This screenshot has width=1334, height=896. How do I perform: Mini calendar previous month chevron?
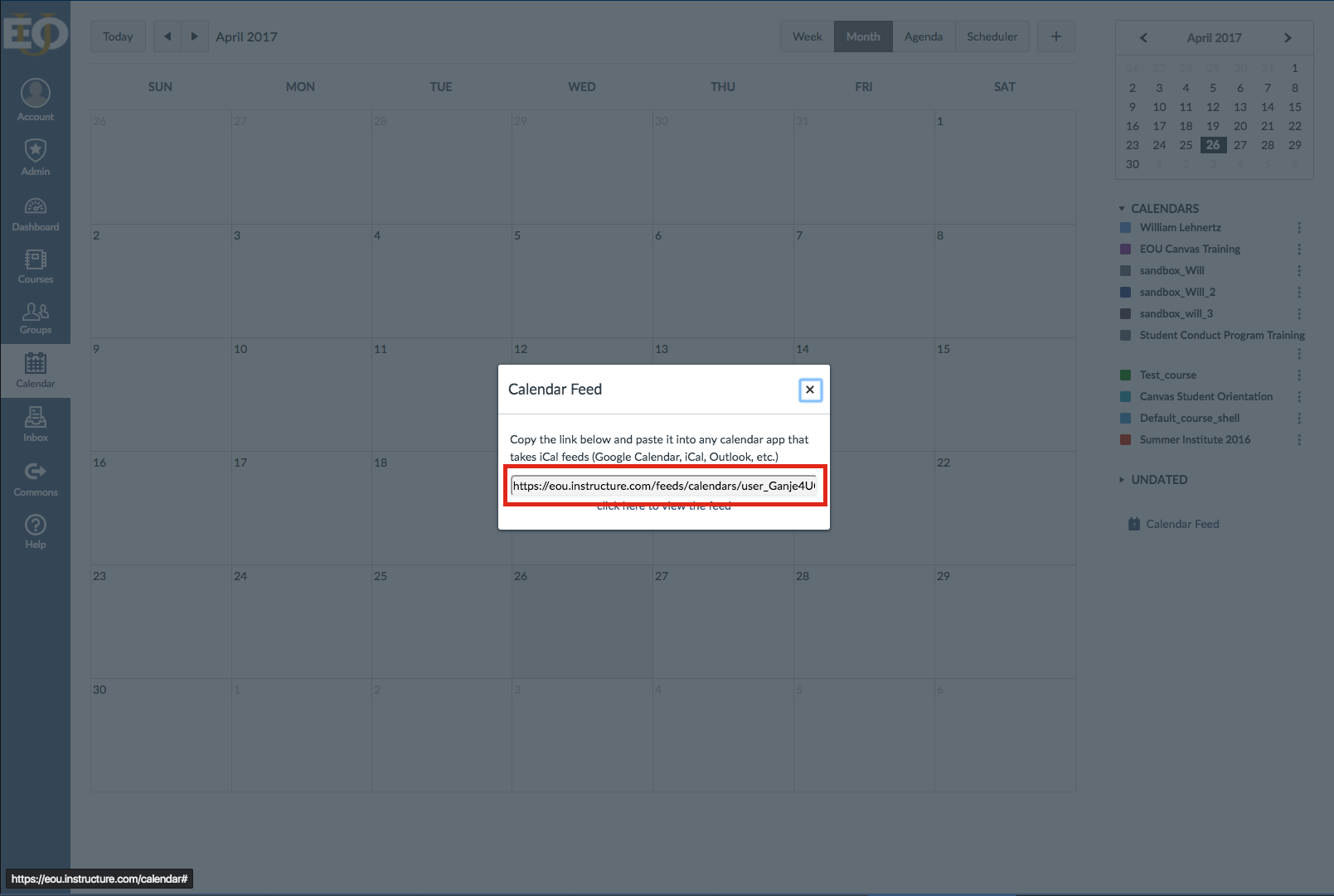coord(1143,38)
